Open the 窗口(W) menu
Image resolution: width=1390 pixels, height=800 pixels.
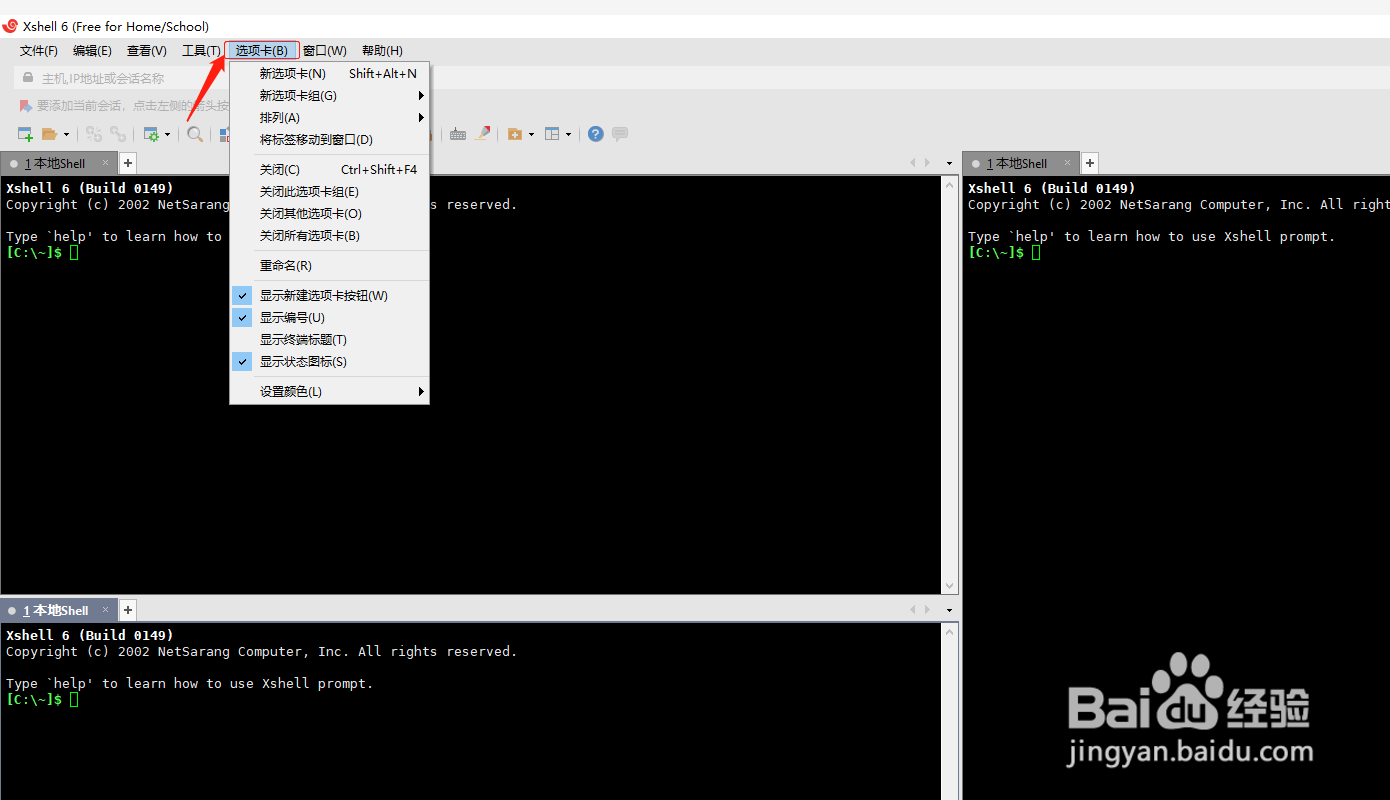coord(325,51)
